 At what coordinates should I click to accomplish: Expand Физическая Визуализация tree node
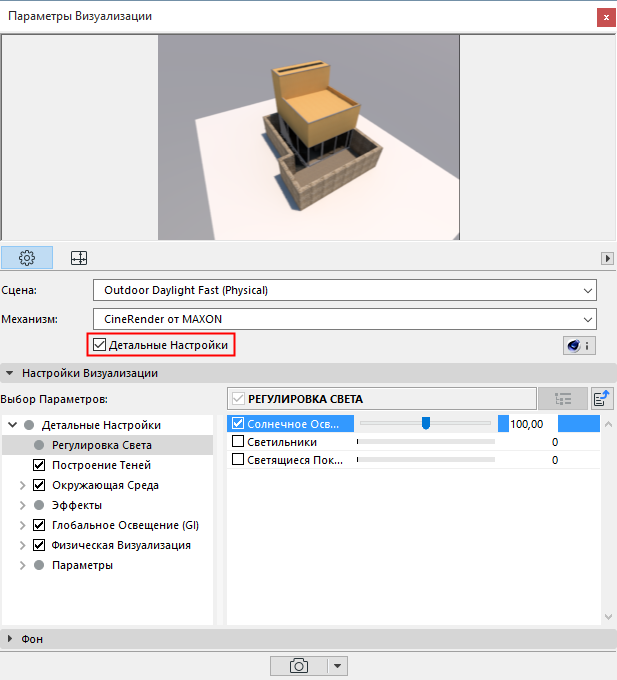tap(23, 546)
